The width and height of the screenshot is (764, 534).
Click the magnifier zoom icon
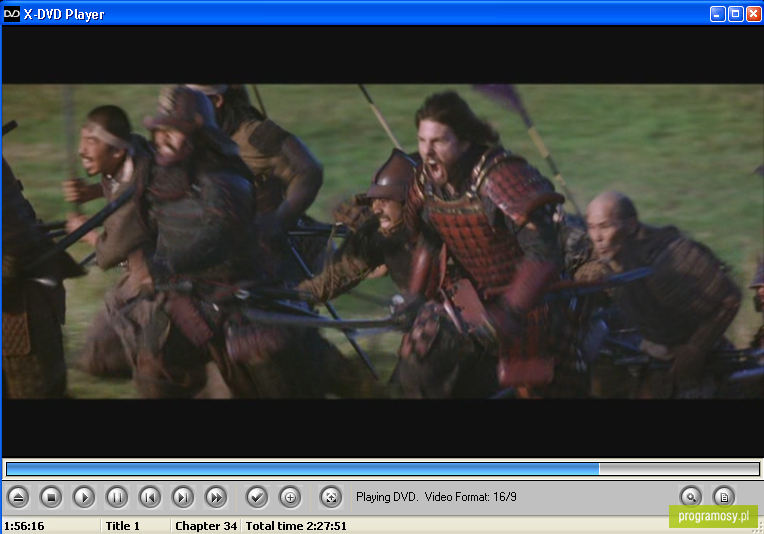click(x=691, y=497)
